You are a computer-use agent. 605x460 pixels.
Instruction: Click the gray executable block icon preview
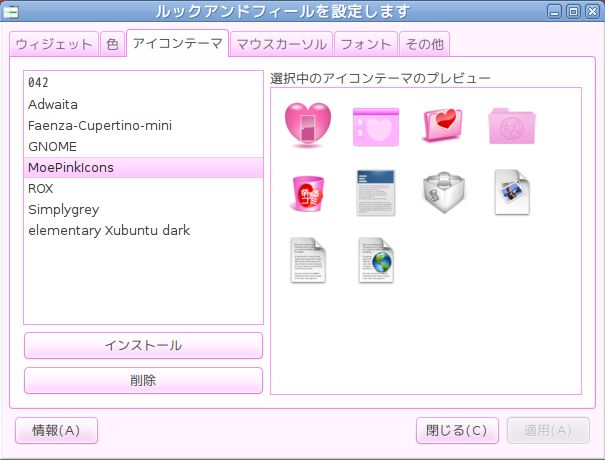coord(443,192)
